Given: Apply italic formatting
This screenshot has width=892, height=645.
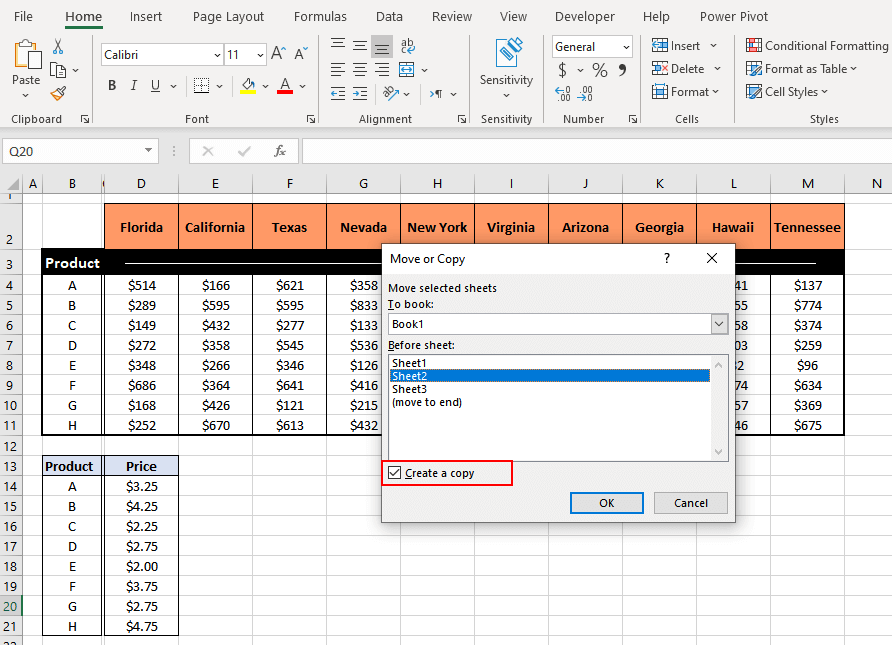Looking at the screenshot, I should pyautogui.click(x=131, y=85).
